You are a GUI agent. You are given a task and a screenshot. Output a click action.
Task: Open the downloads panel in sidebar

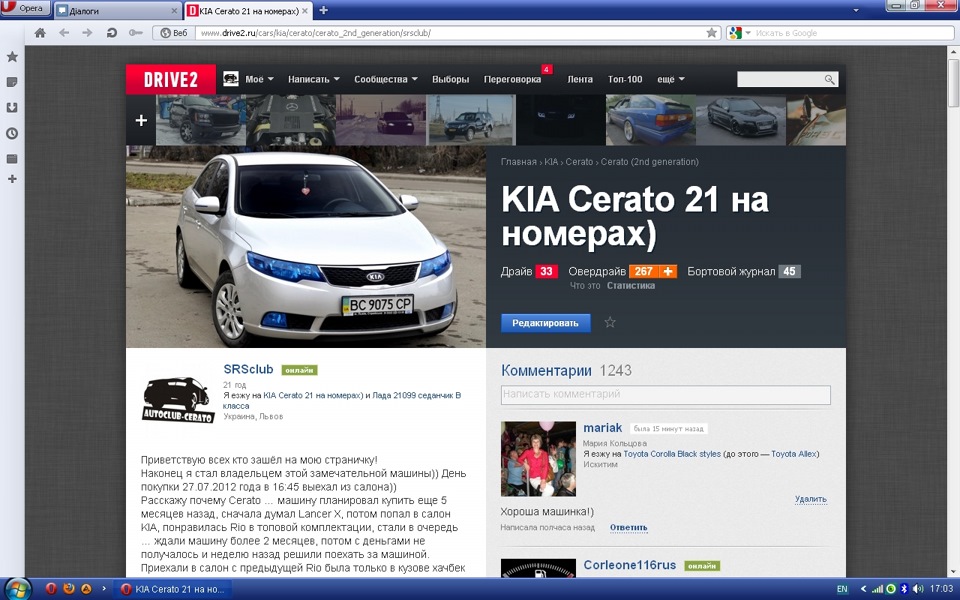(12, 108)
